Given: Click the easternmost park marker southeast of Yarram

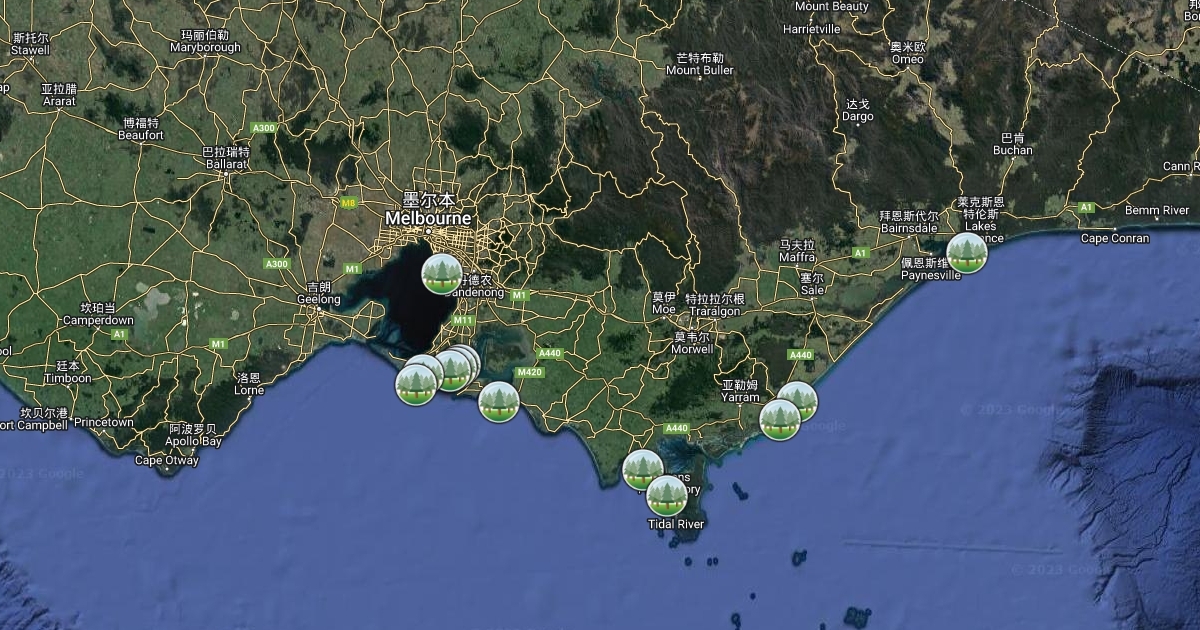Looking at the screenshot, I should click(798, 401).
